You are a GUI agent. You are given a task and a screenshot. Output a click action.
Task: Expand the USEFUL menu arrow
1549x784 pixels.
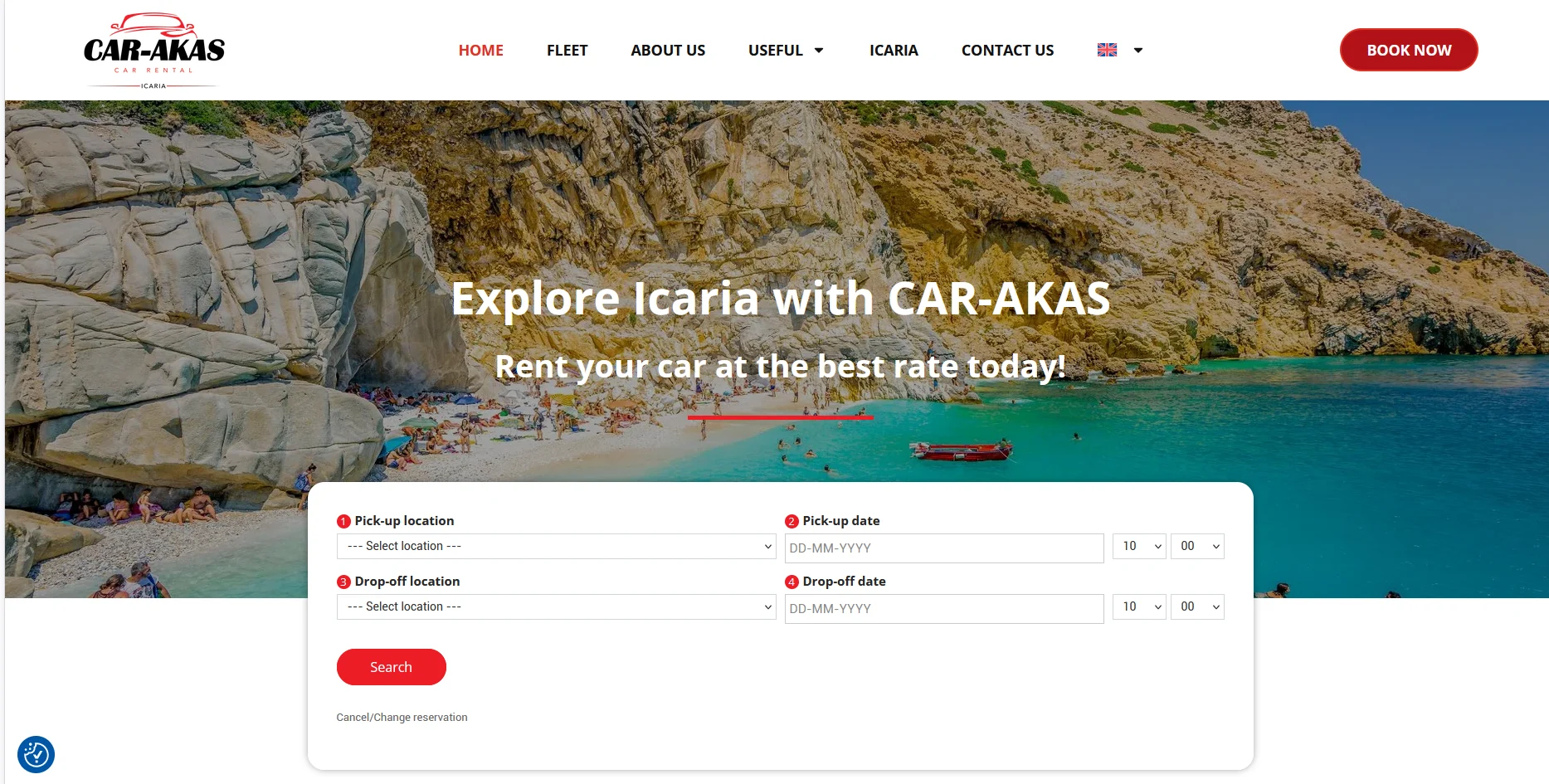click(x=819, y=51)
